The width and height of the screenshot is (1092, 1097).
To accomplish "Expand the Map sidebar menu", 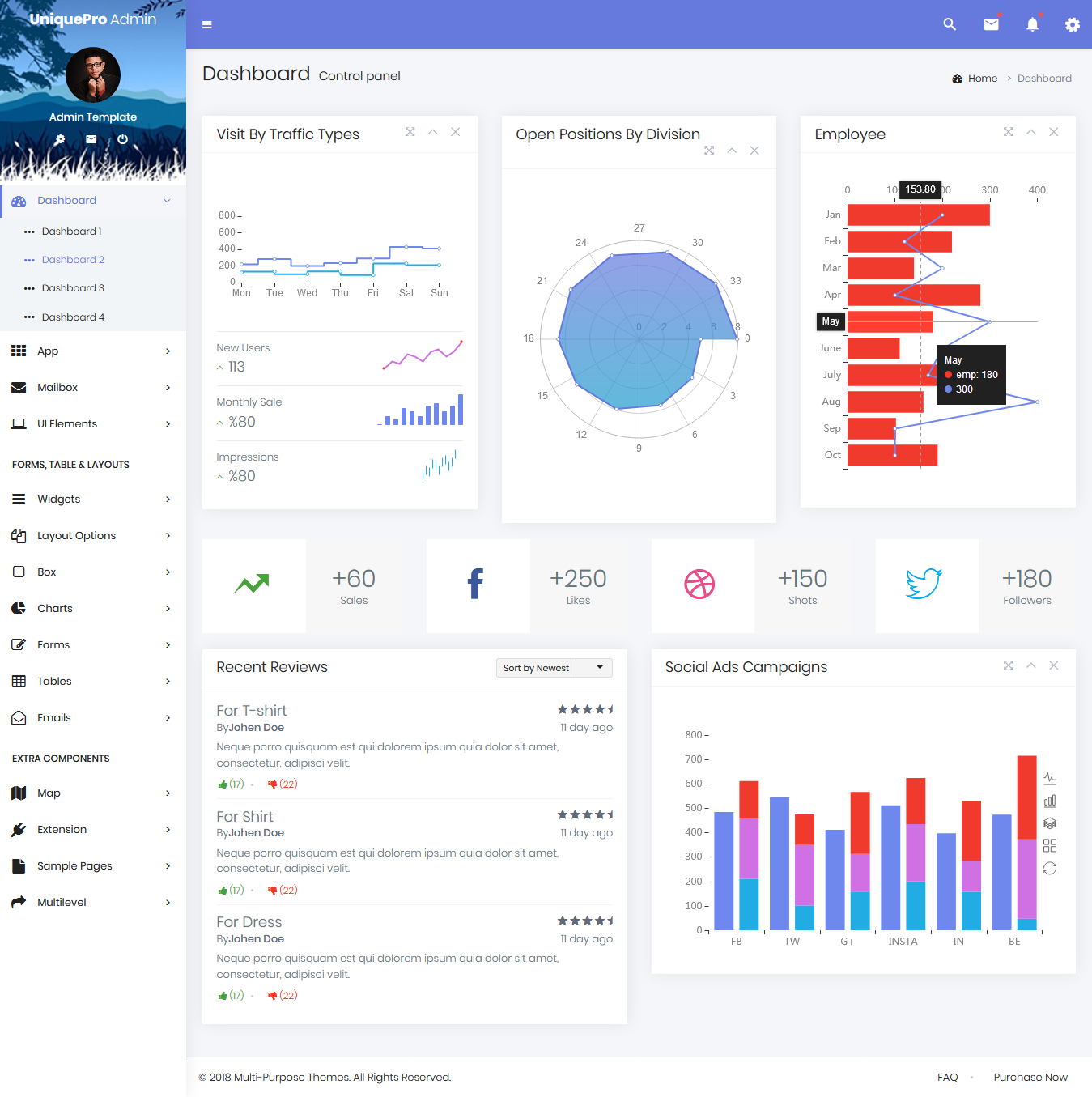I will pos(93,793).
